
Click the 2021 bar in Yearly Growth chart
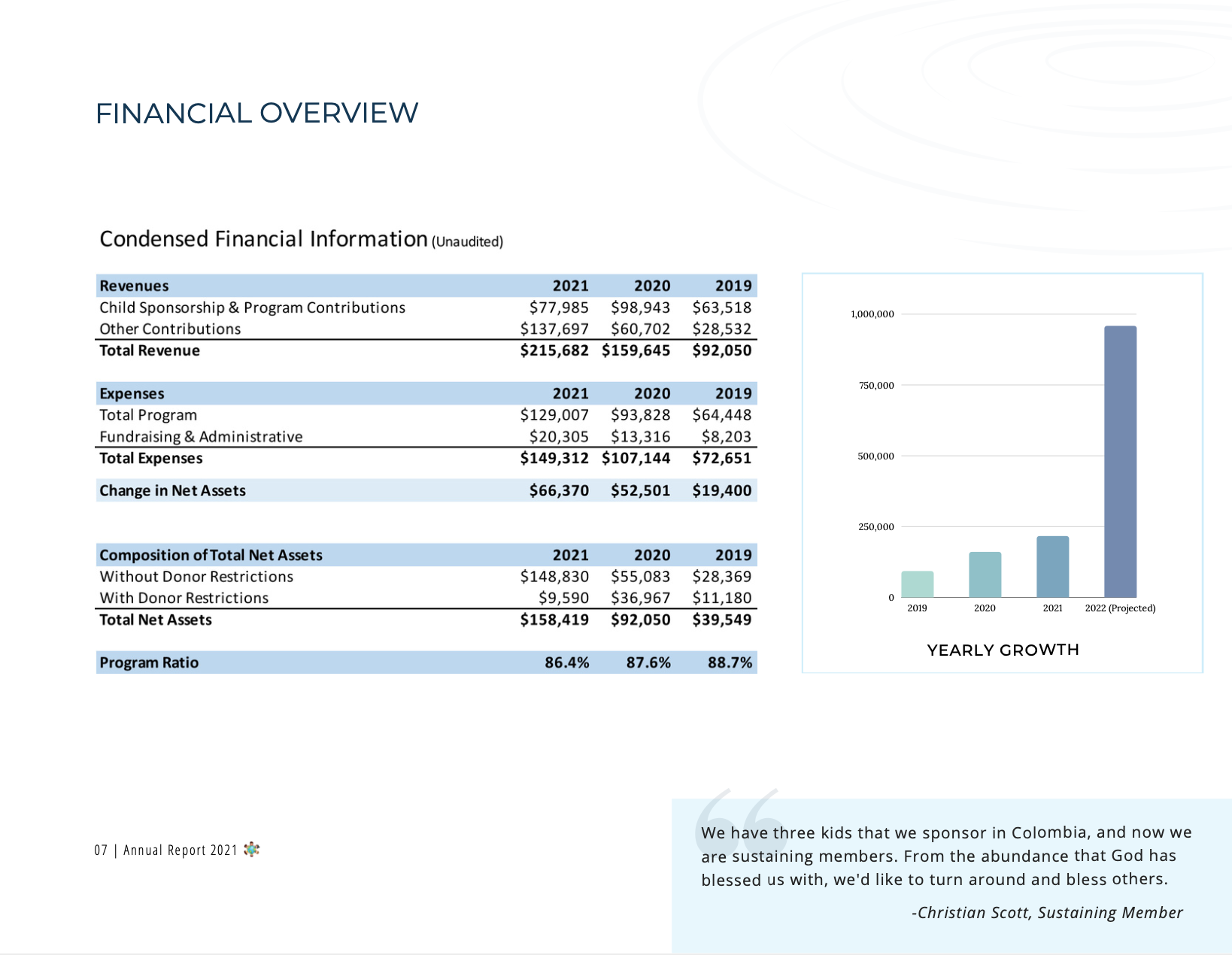1052,567
